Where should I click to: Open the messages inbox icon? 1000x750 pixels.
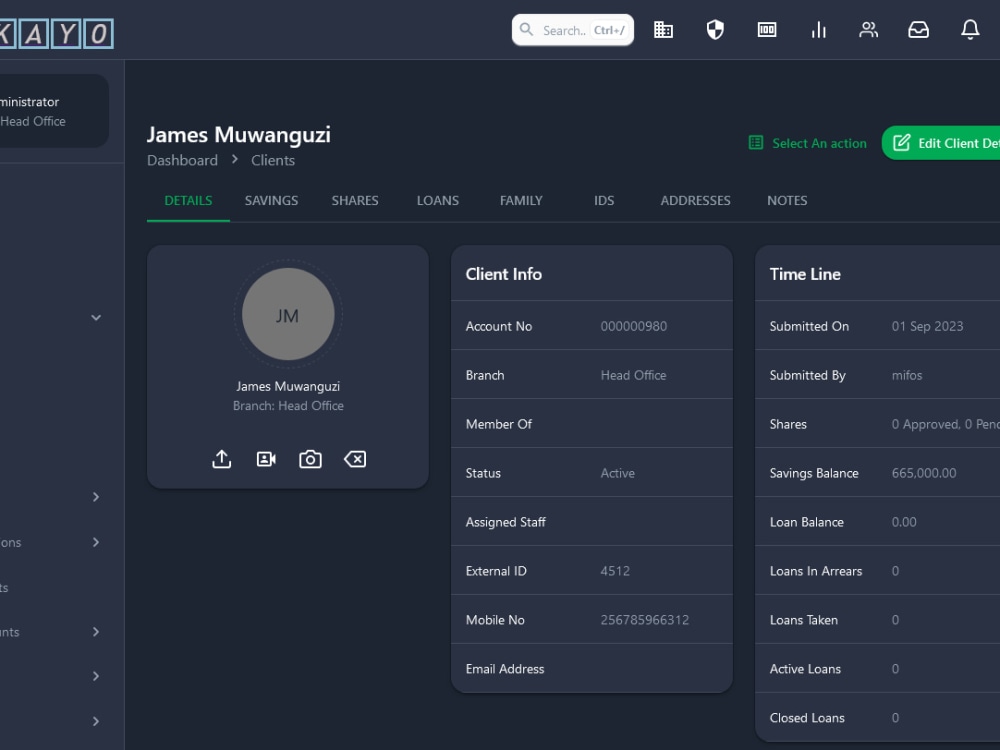(919, 30)
